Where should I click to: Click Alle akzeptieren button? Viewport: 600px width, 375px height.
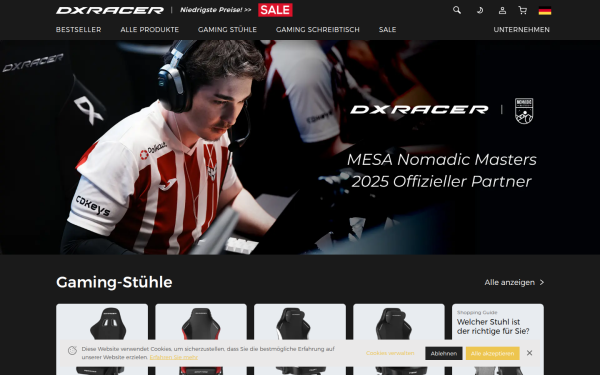(x=492, y=353)
